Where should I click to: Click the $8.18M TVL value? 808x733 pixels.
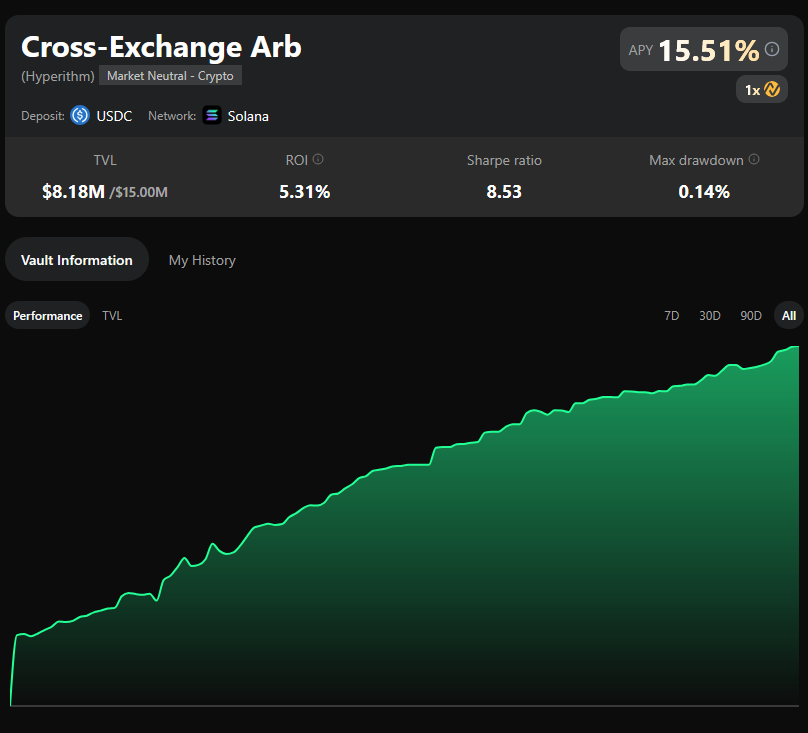(74, 192)
